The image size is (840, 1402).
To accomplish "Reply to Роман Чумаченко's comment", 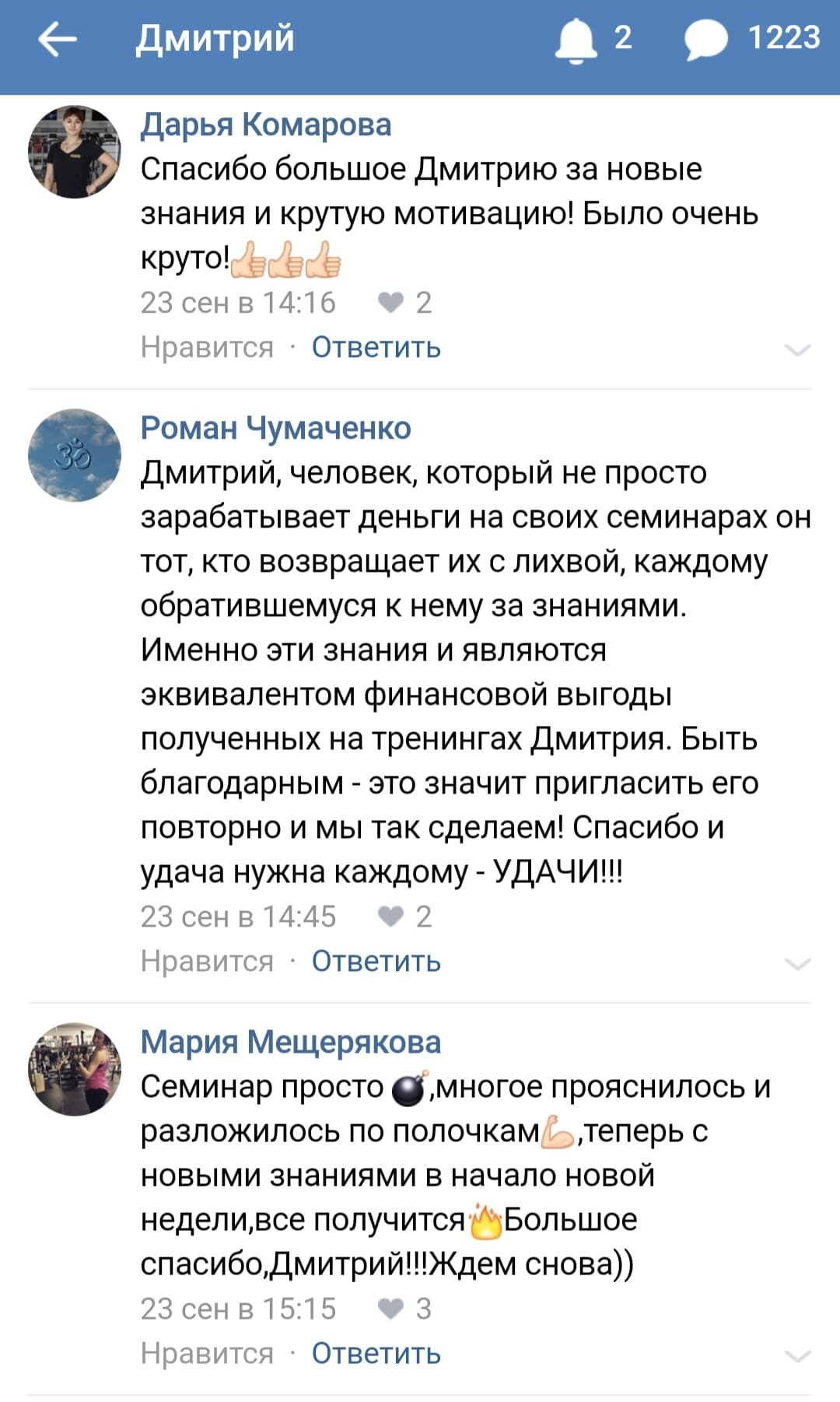I will pos(376,962).
